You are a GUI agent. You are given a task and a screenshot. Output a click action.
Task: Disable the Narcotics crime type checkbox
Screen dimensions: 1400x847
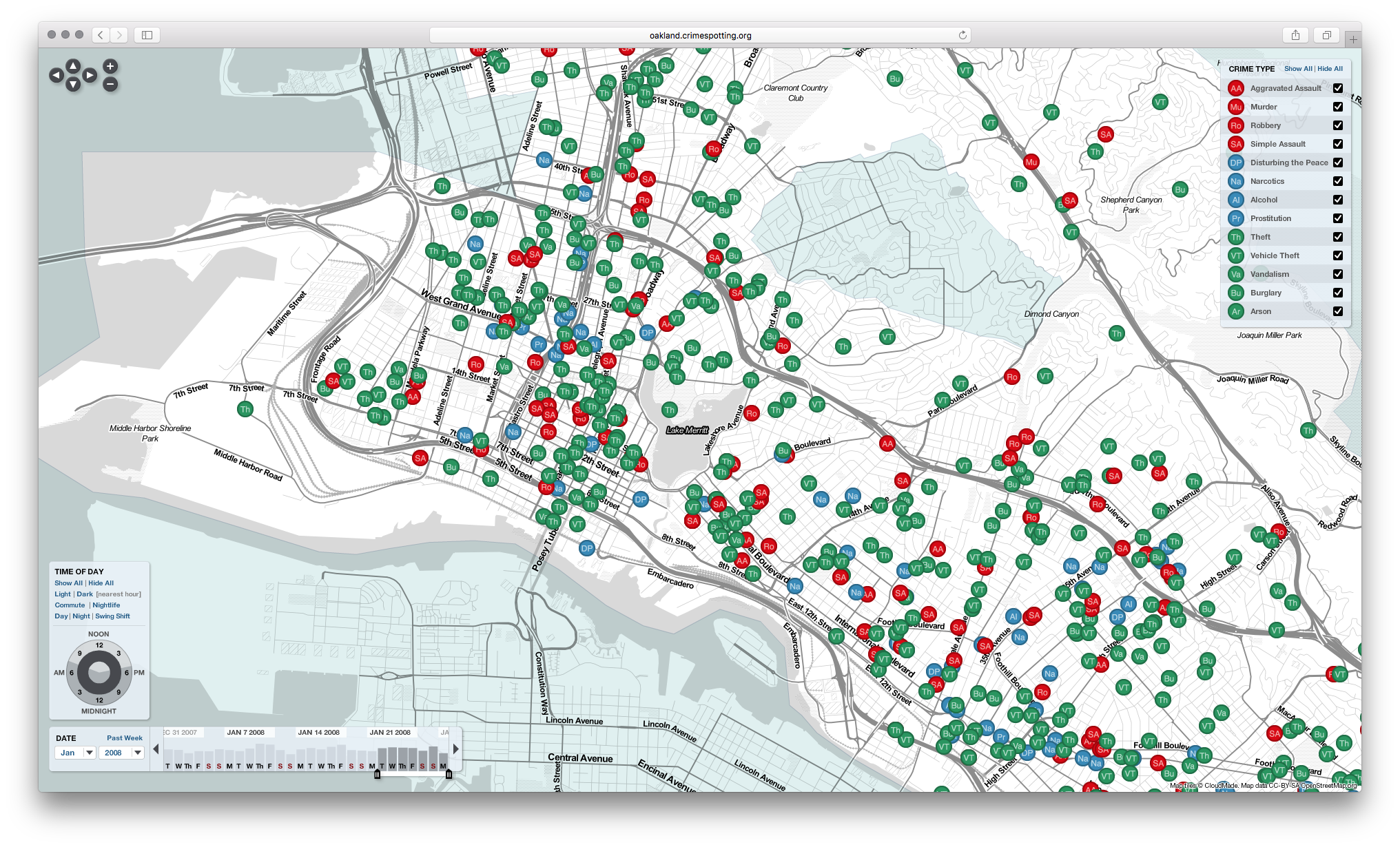click(1337, 181)
